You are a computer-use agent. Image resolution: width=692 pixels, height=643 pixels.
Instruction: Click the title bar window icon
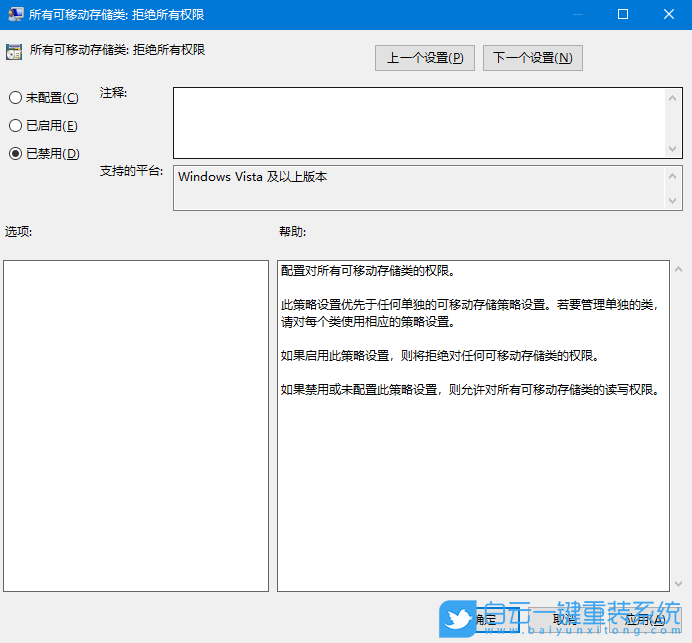(x=15, y=14)
